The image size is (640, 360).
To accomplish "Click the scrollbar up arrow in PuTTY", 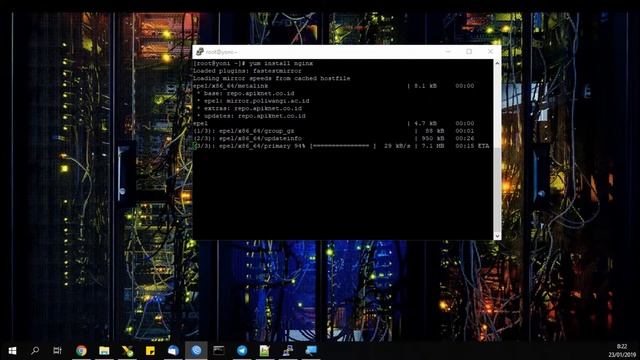I will (x=497, y=63).
